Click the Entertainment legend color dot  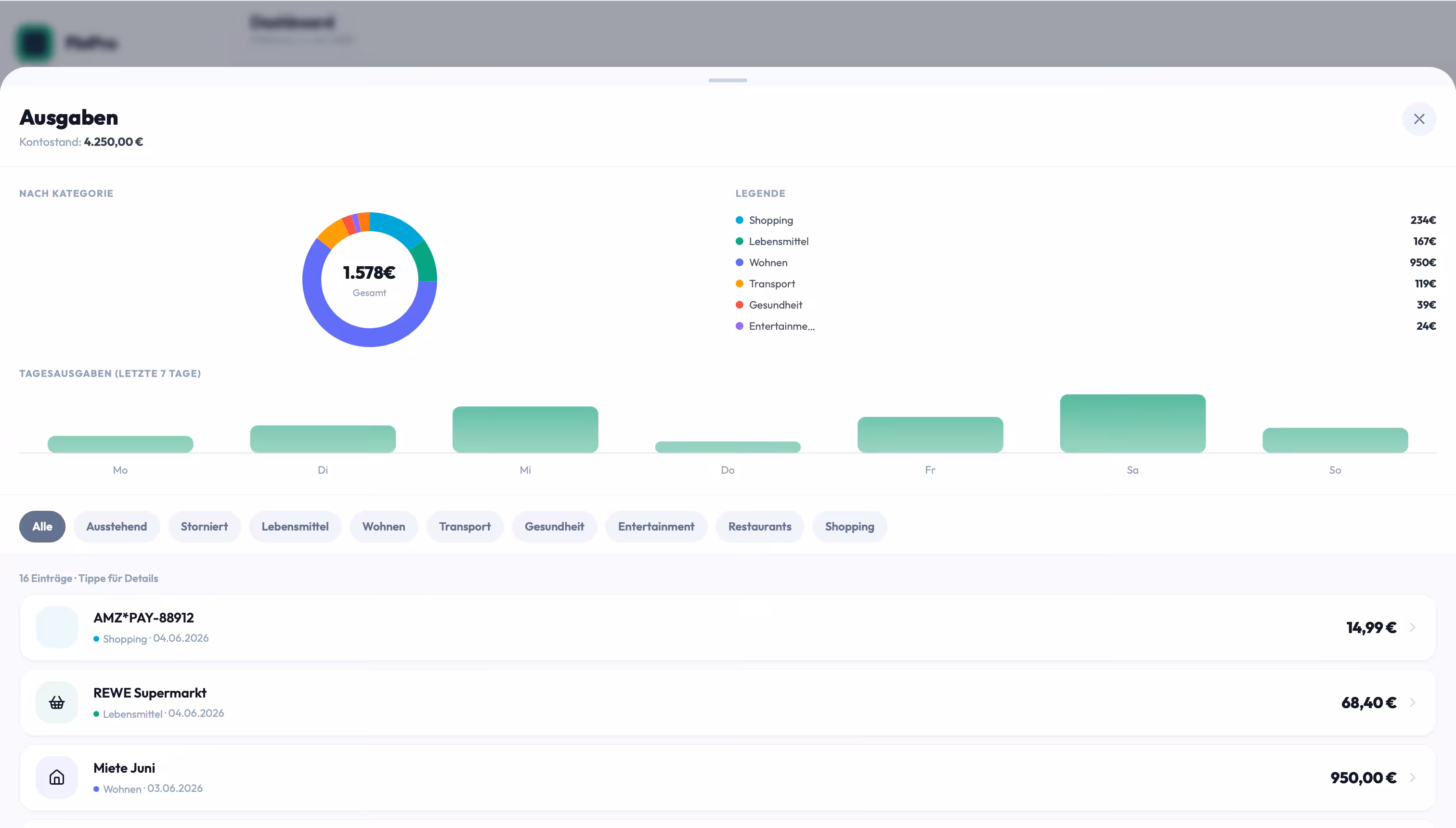pos(740,326)
